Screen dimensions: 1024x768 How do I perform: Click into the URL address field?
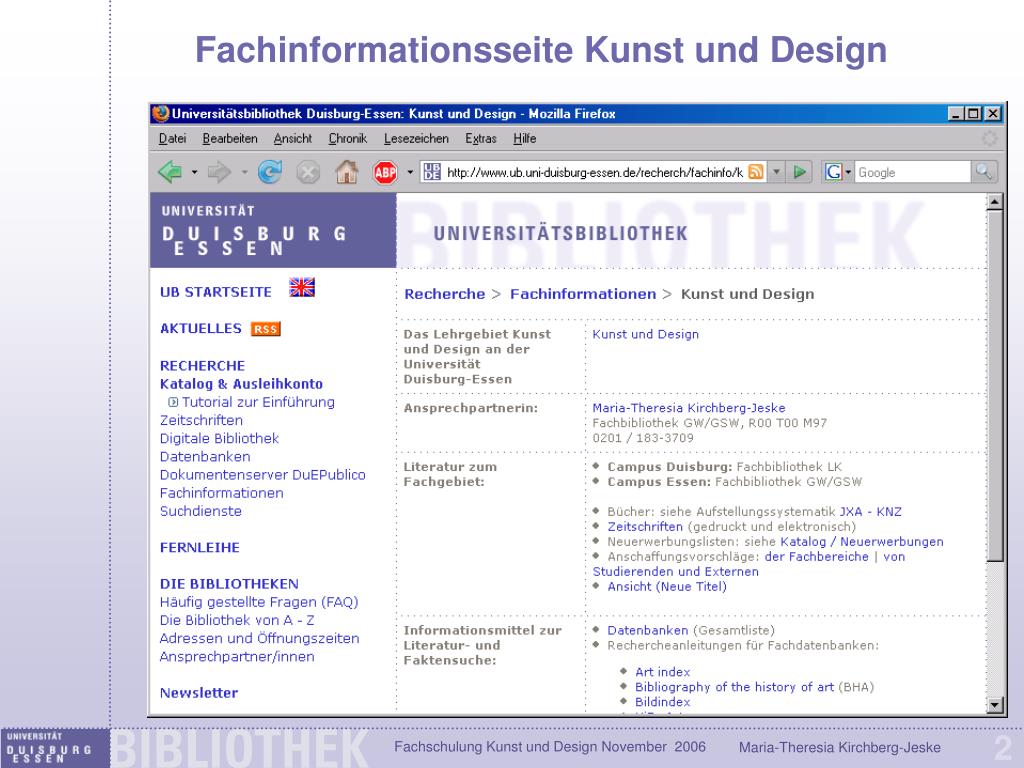594,172
